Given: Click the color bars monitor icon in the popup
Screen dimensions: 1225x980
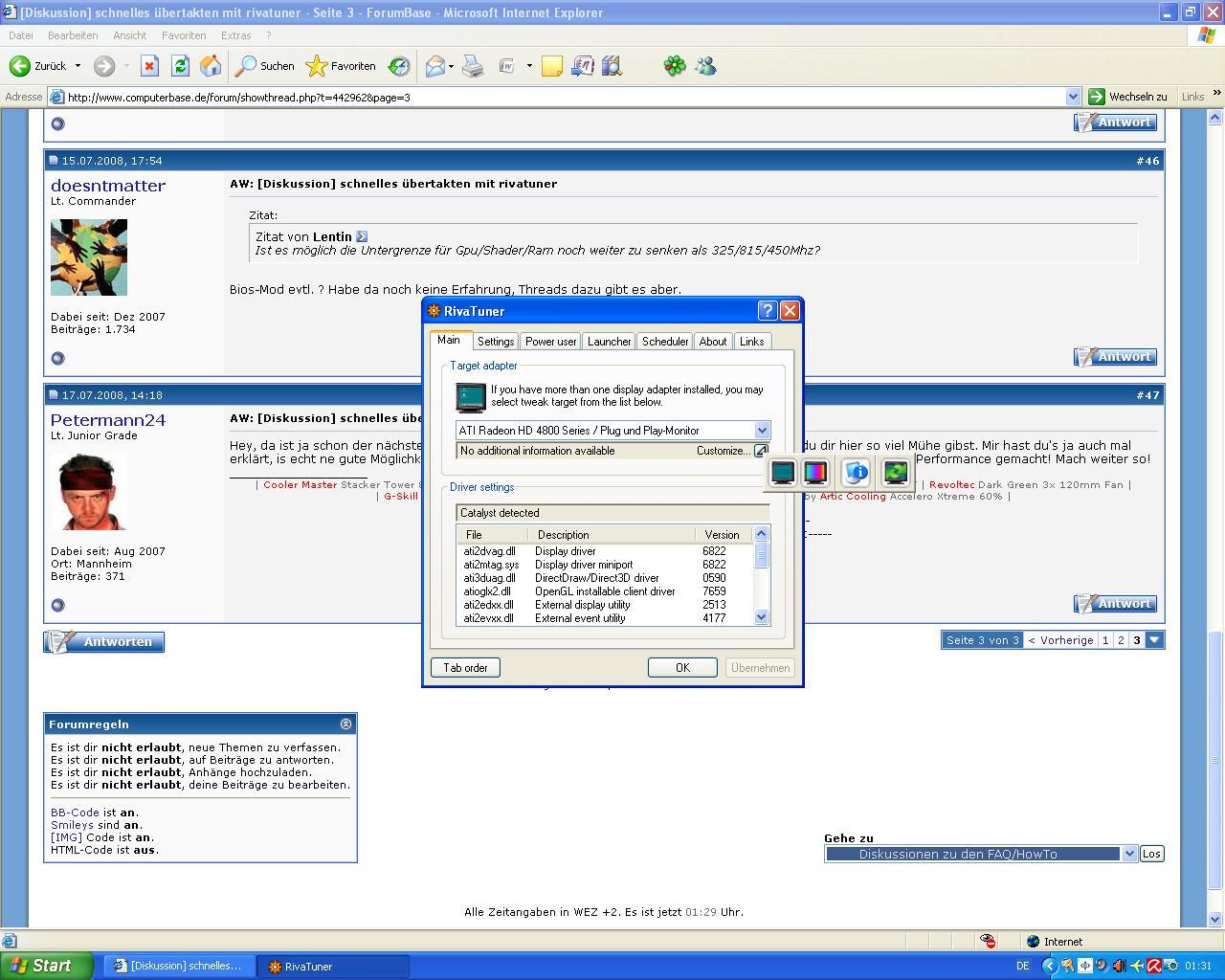Looking at the screenshot, I should click(815, 472).
